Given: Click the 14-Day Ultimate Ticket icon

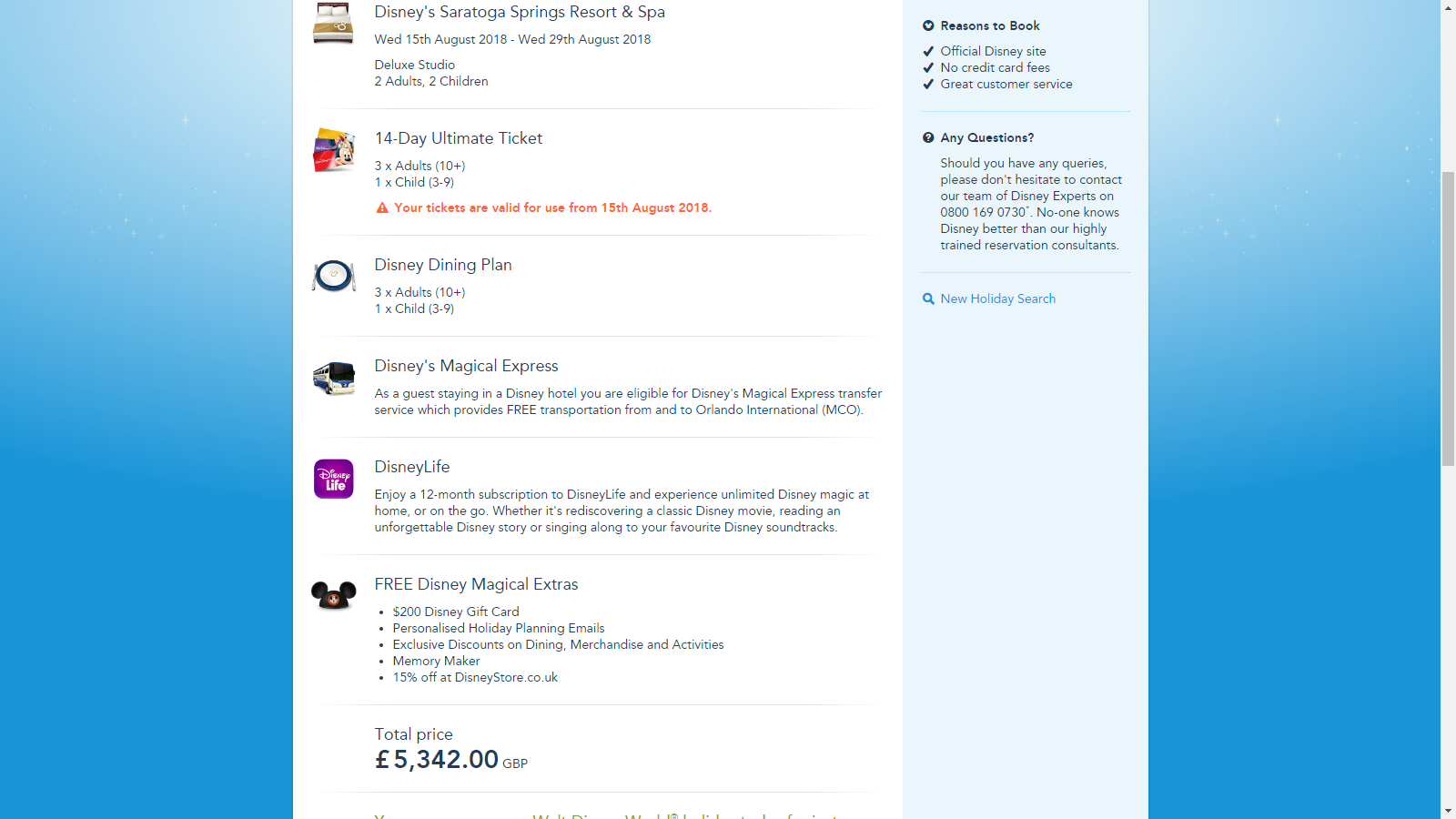Looking at the screenshot, I should (334, 149).
